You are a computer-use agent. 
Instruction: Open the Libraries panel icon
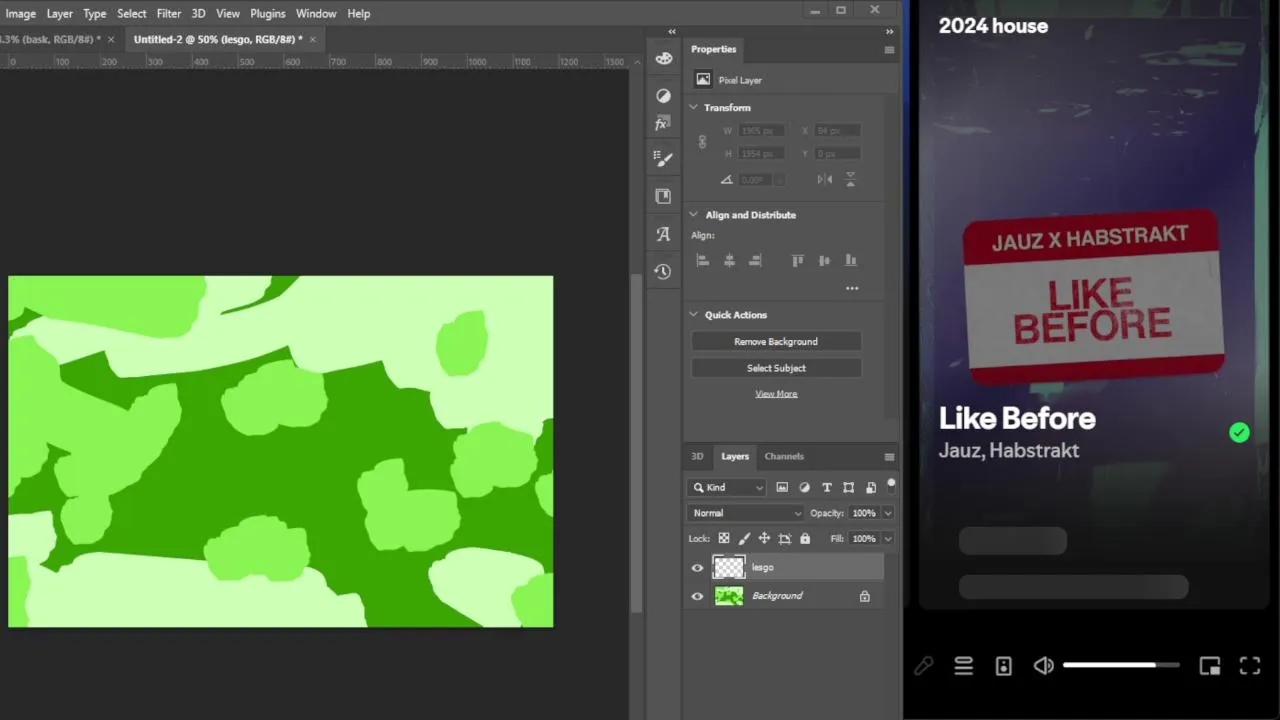663,197
